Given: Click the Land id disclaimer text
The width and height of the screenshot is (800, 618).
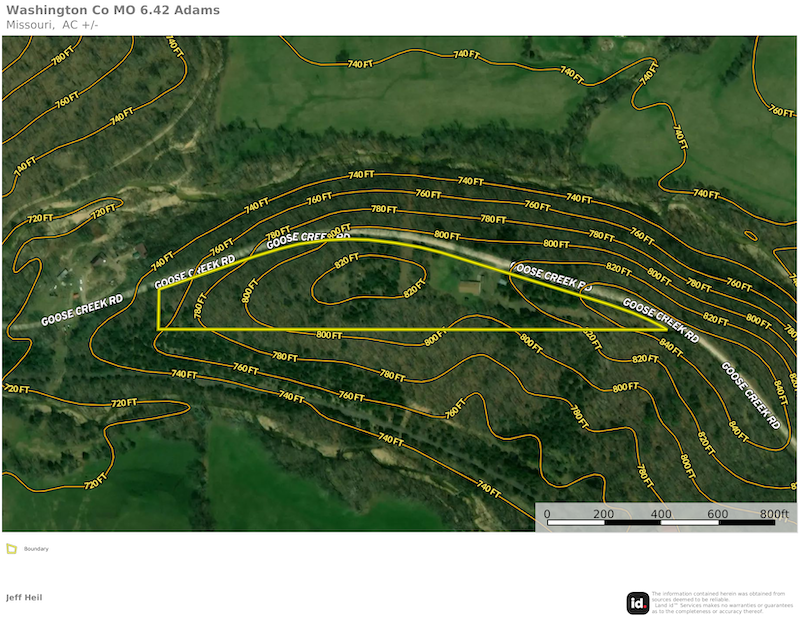Looking at the screenshot, I should 717,602.
